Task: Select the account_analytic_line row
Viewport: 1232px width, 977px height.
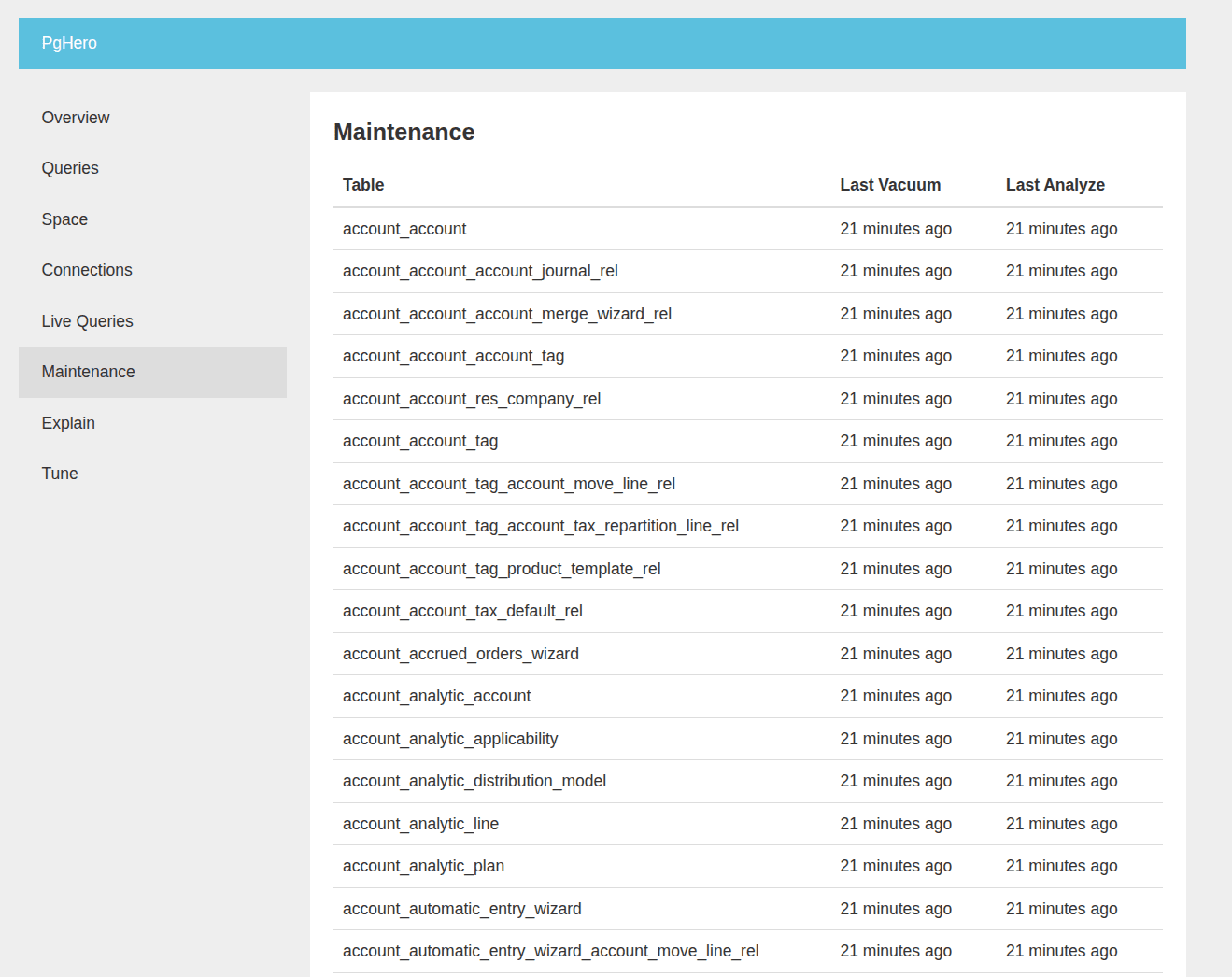Action: pos(420,824)
